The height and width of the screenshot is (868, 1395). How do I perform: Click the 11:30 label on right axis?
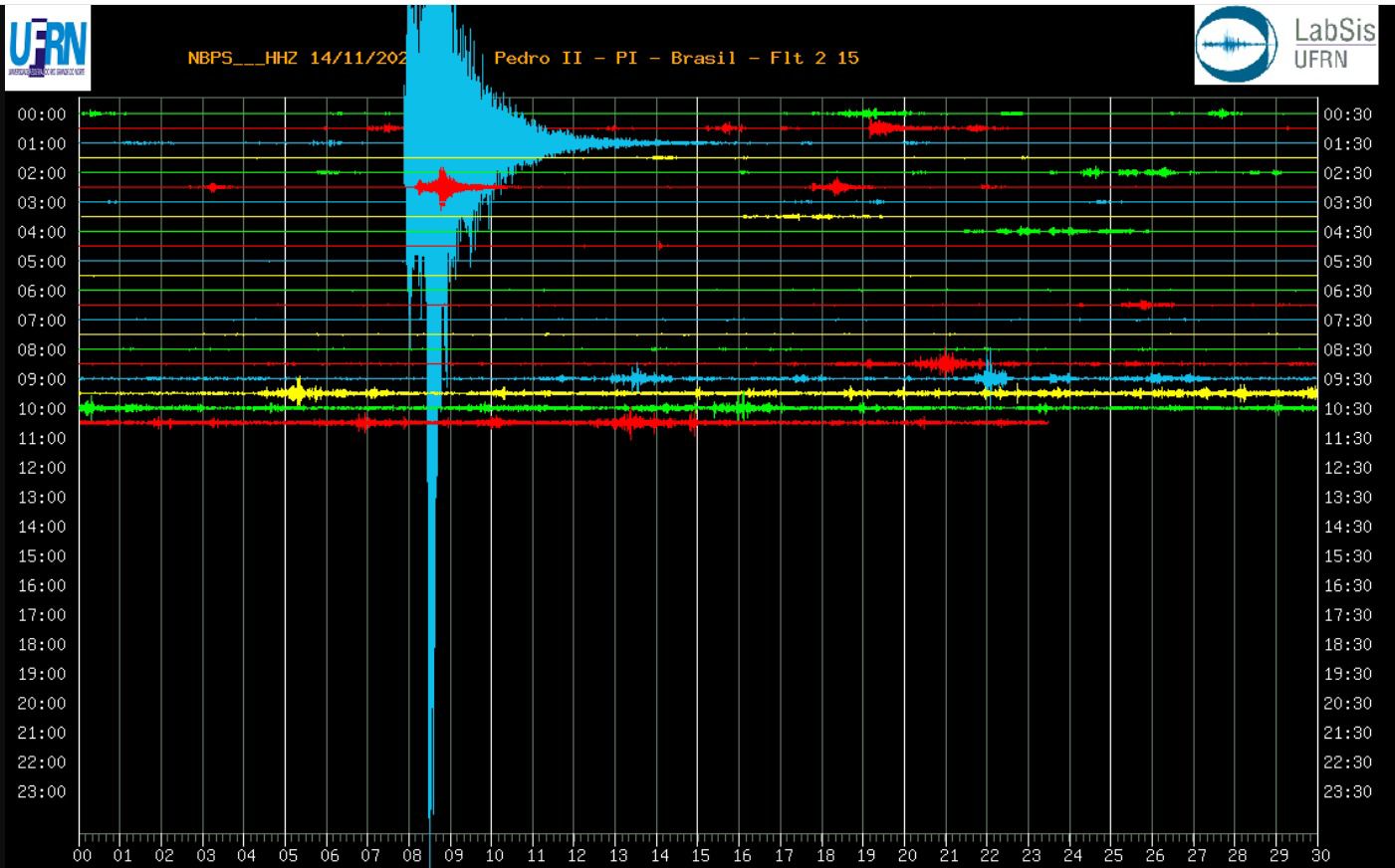[1347, 438]
